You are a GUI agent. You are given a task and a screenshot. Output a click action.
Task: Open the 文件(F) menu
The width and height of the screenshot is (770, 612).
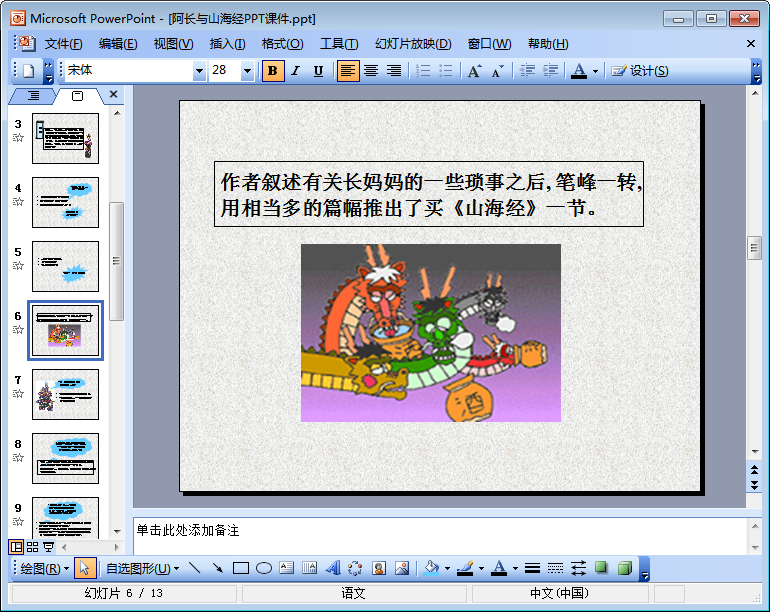click(63, 44)
